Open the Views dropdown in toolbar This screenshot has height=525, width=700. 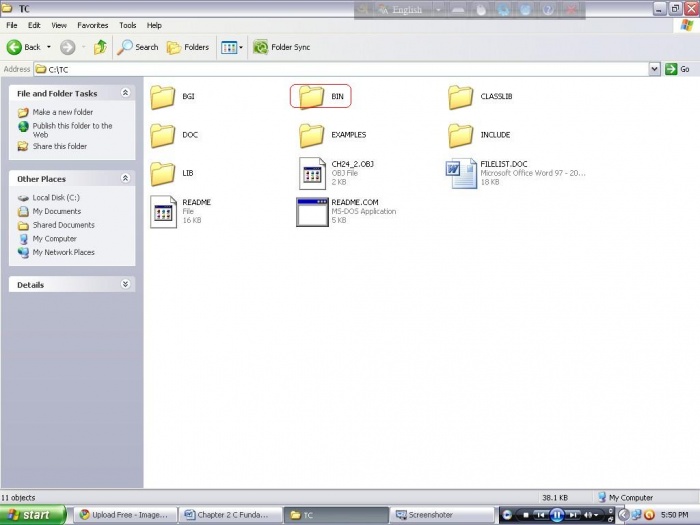coord(230,47)
